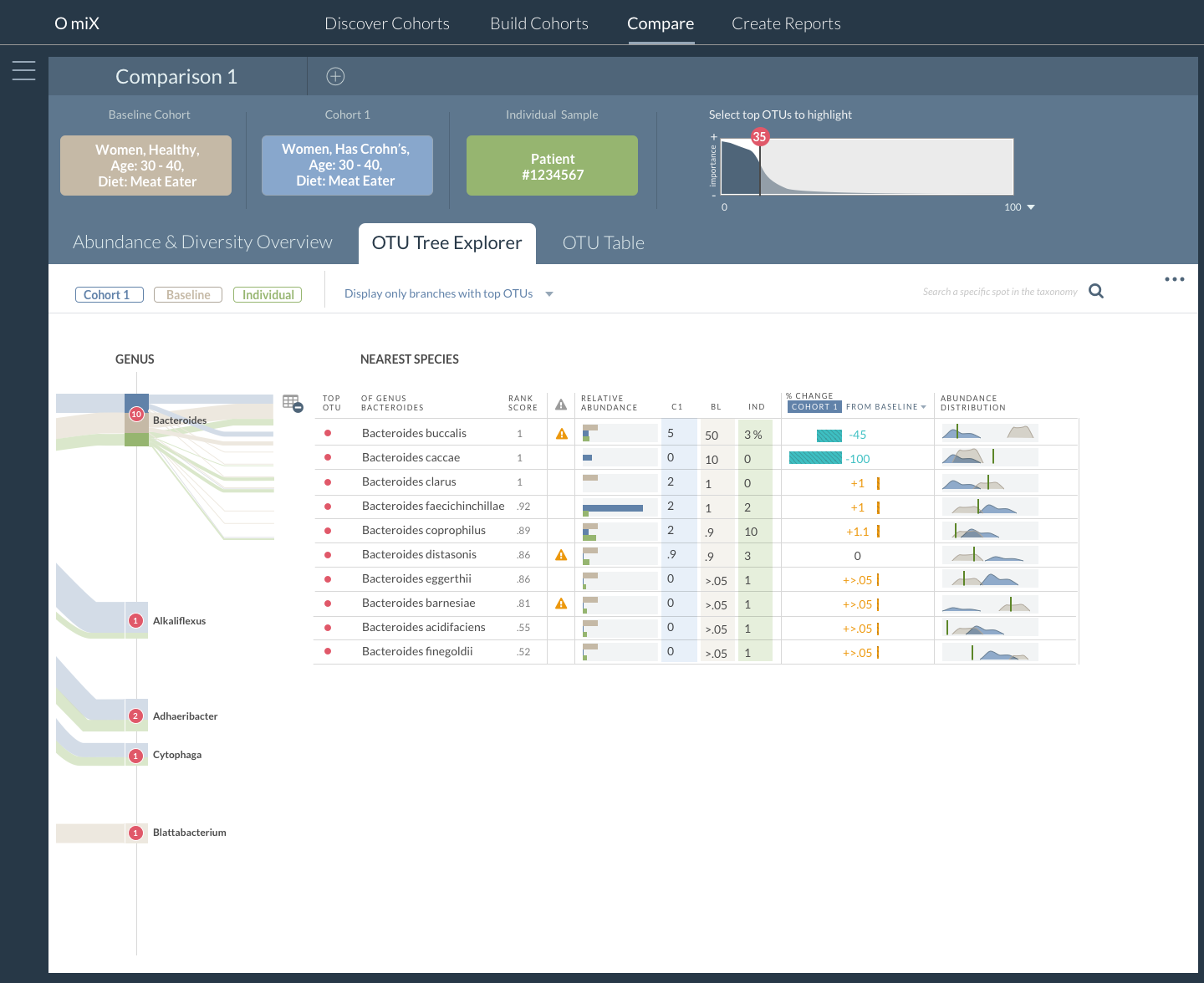Go to Build Cohorts in top navigation
Image resolution: width=1204 pixels, height=983 pixels.
538,23
